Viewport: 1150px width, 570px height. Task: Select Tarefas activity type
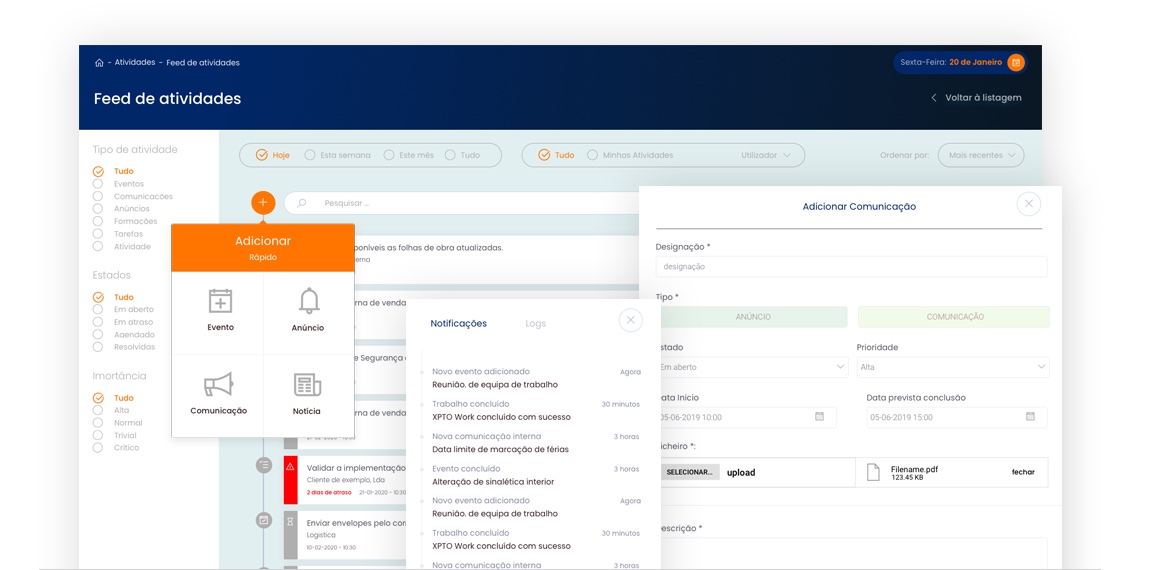(118, 234)
